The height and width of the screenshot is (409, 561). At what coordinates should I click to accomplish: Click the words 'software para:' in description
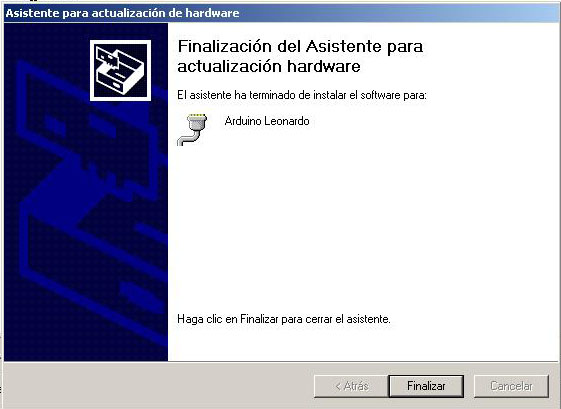pos(393,95)
